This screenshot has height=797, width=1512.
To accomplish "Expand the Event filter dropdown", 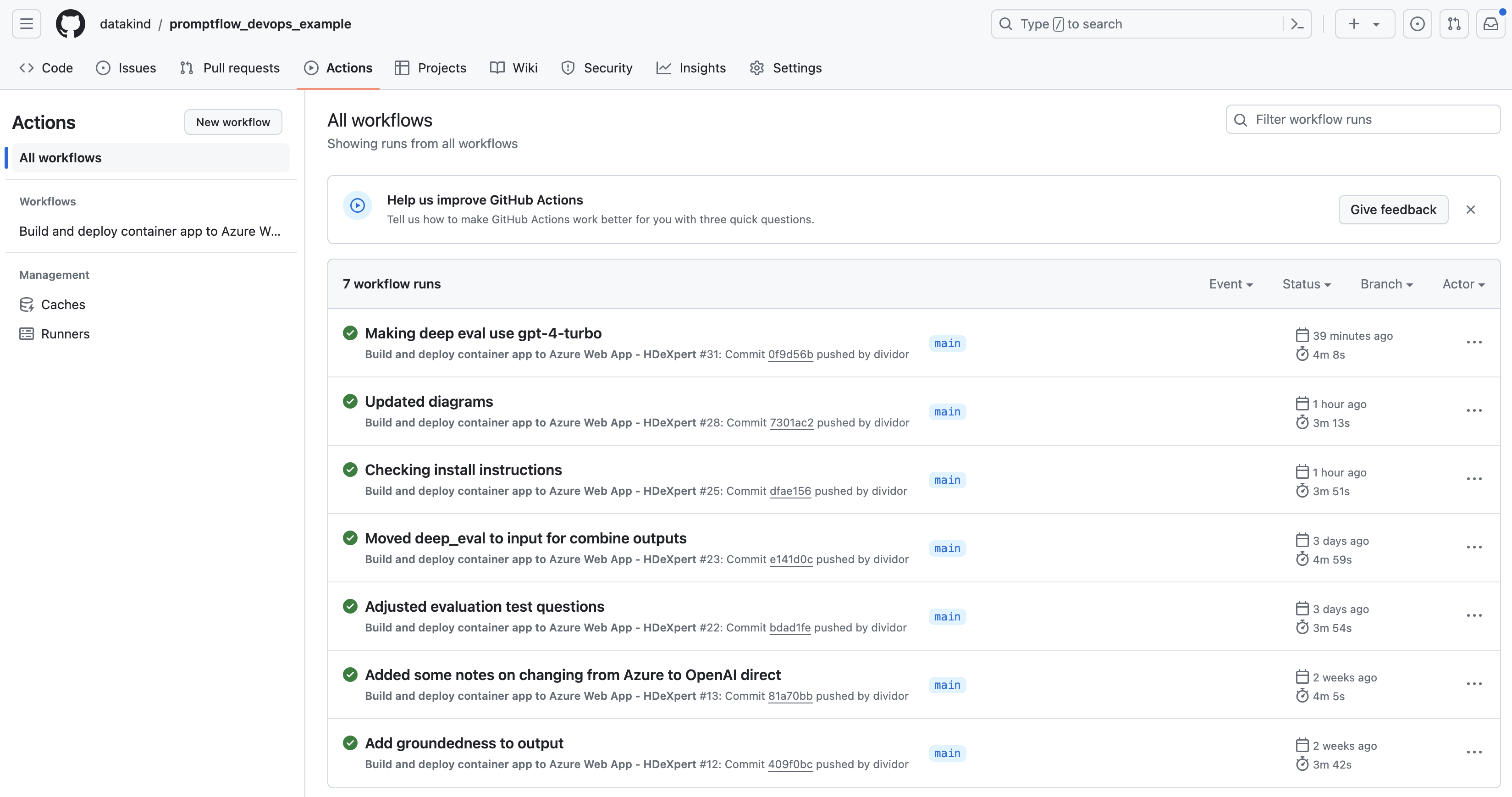I will click(1230, 284).
